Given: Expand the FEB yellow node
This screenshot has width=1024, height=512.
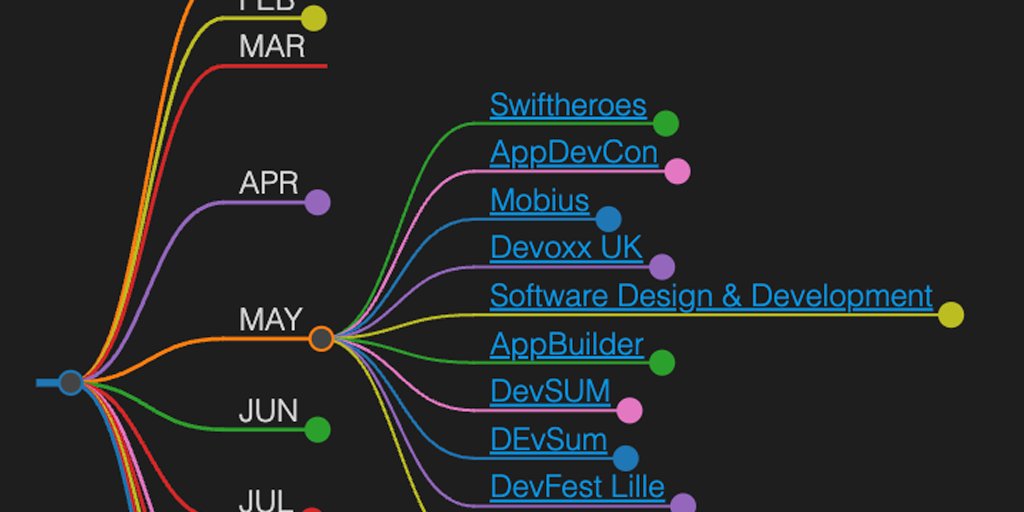Looking at the screenshot, I should tap(314, 18).
